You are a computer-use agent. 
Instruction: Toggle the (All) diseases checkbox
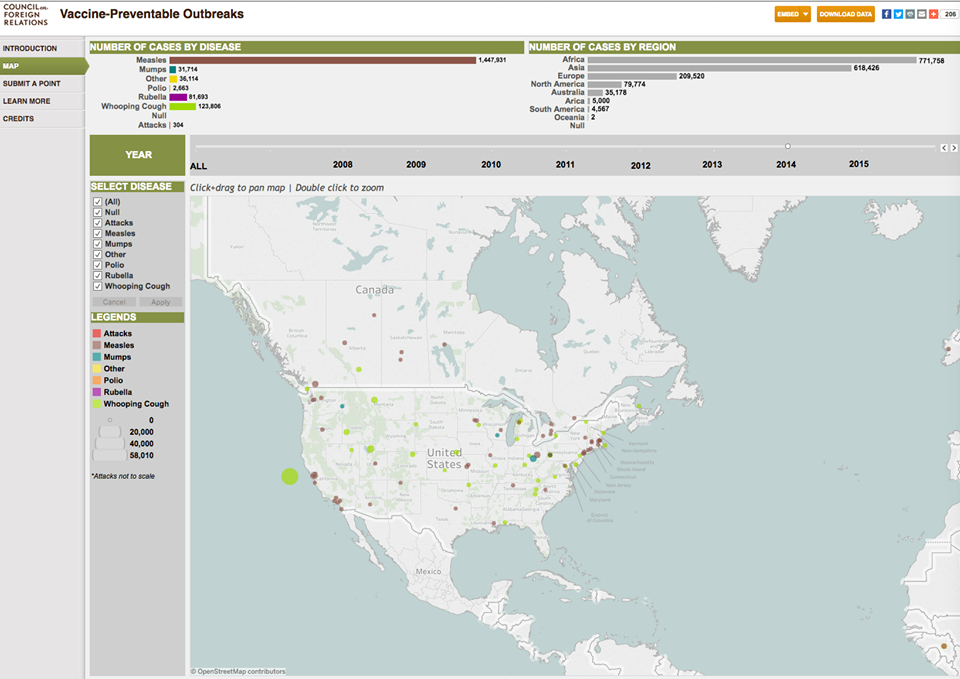point(98,202)
